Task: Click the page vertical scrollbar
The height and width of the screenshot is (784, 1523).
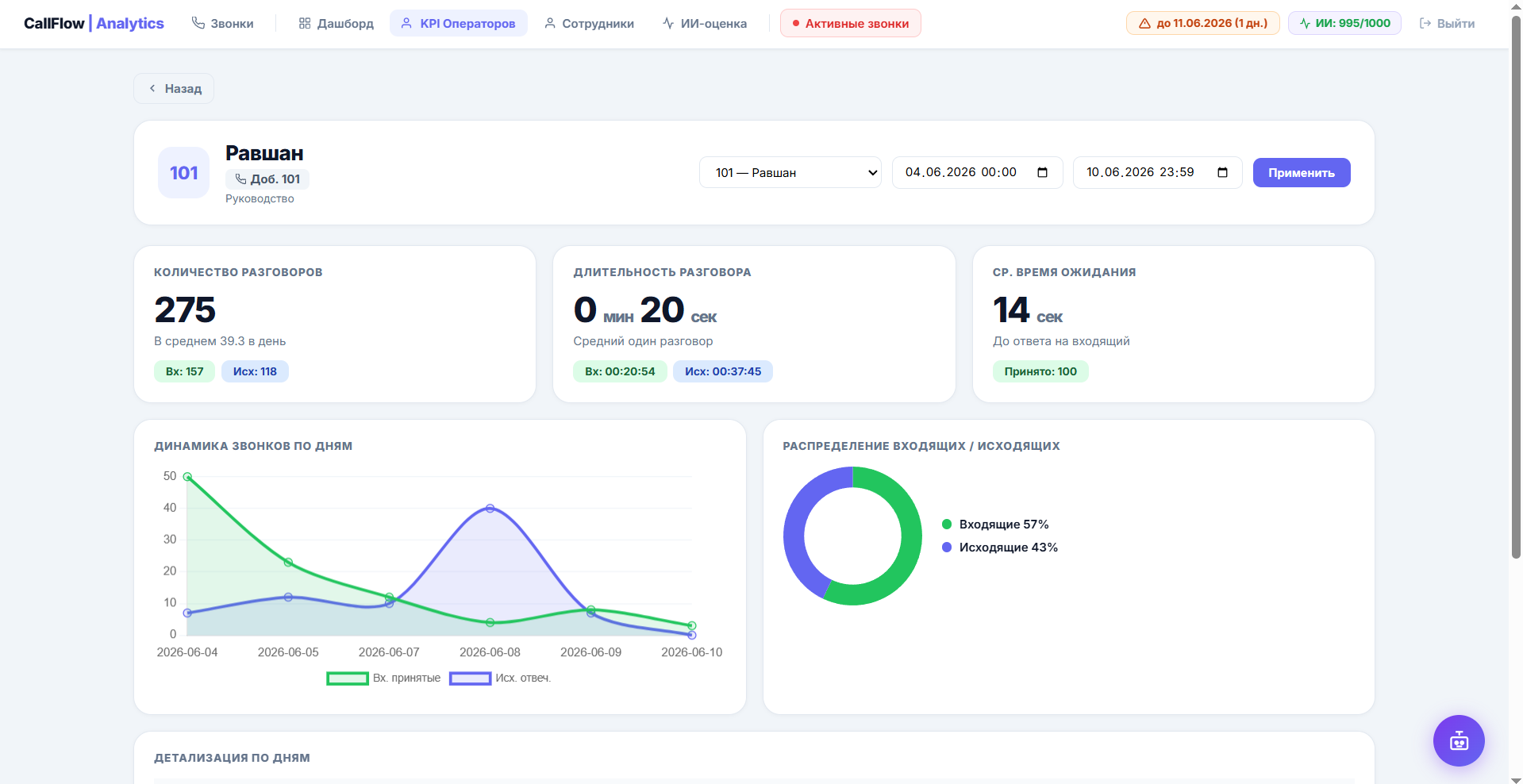Action: pos(1516,286)
